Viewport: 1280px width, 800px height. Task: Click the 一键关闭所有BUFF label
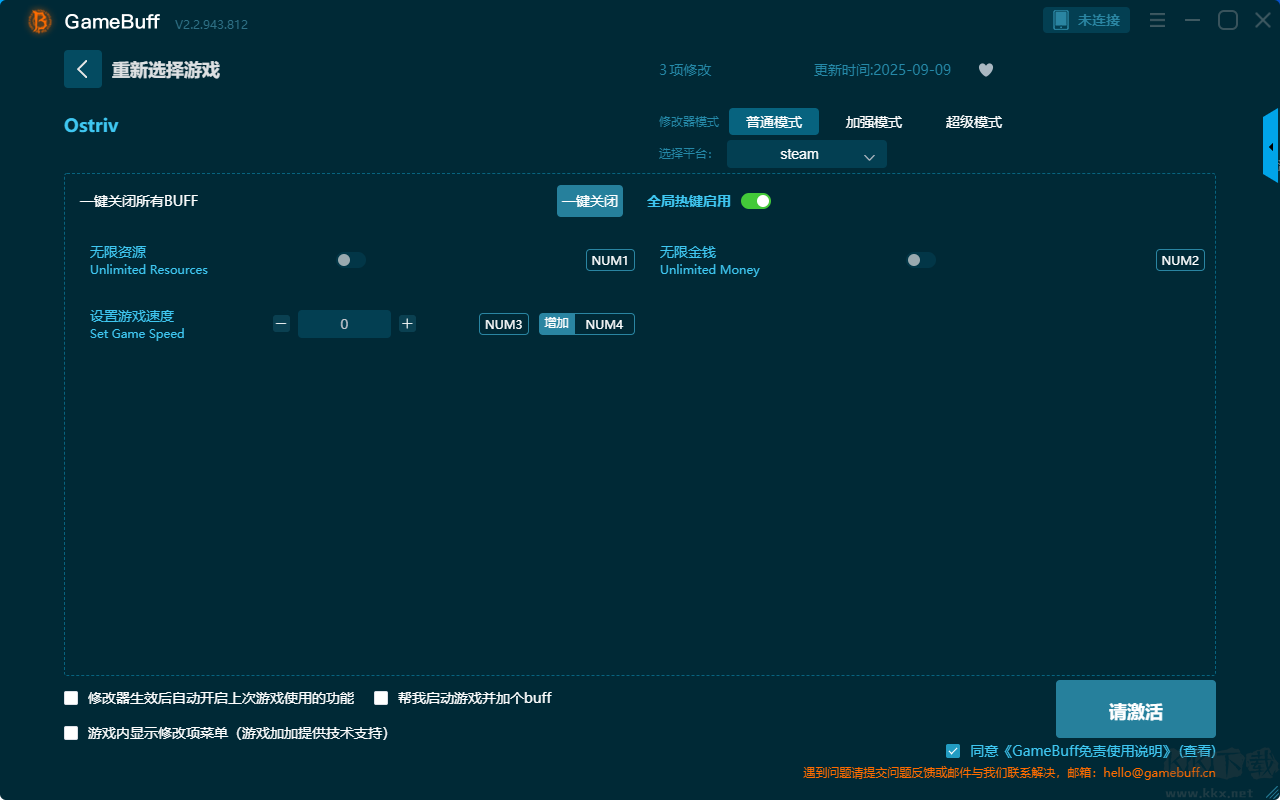139,201
